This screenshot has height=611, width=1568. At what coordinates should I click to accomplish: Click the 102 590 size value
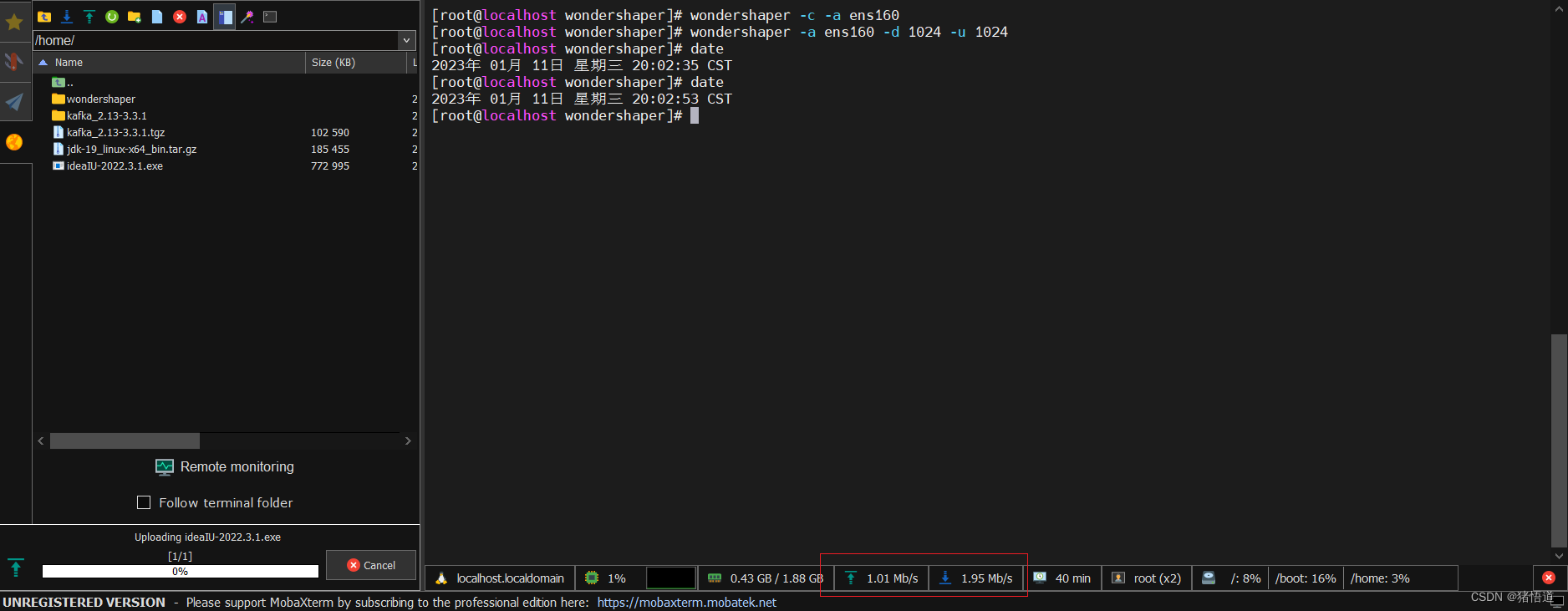pyautogui.click(x=330, y=132)
